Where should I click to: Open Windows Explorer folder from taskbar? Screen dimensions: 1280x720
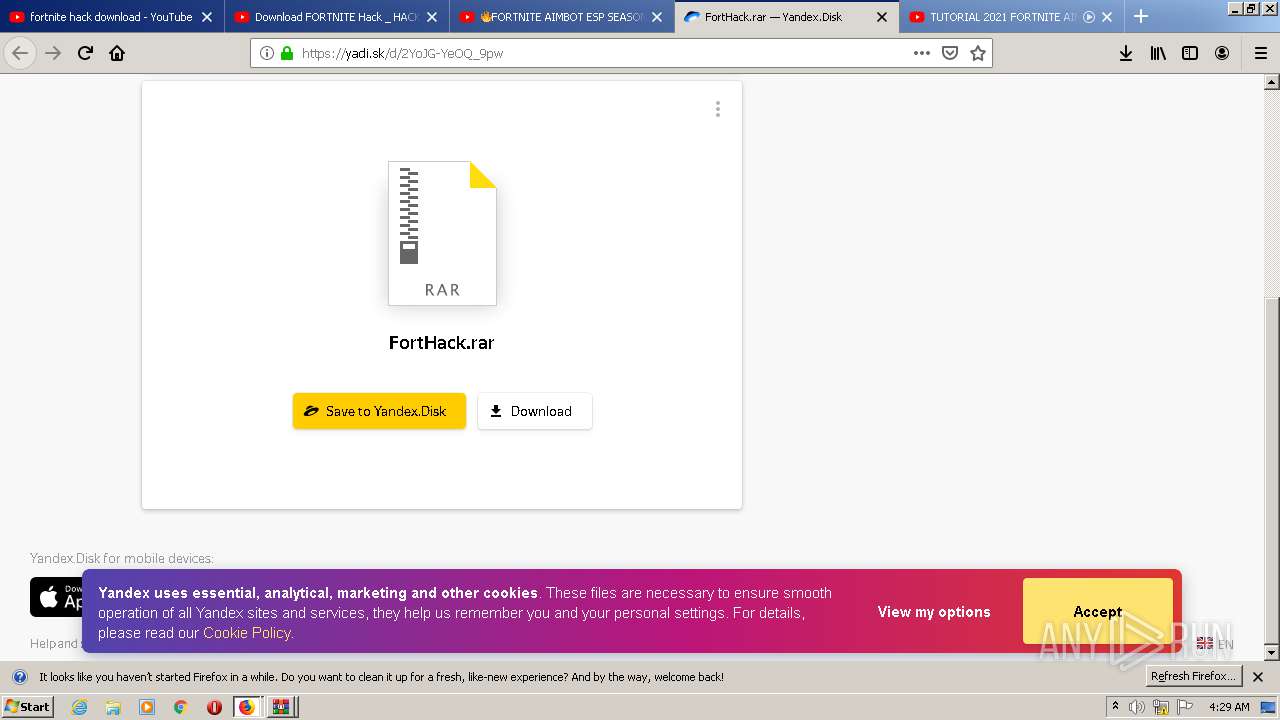(113, 707)
